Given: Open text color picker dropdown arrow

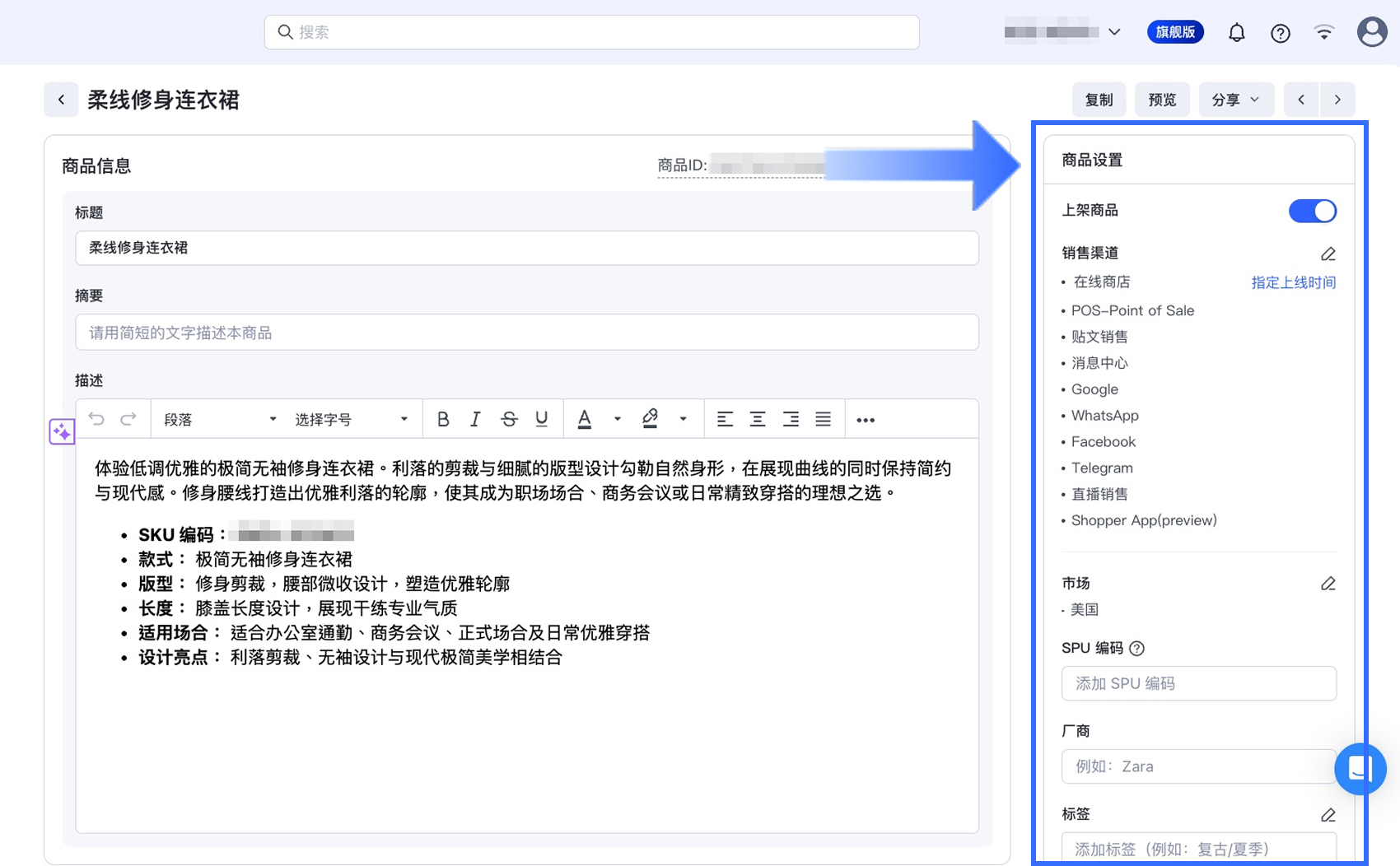Looking at the screenshot, I should tap(617, 420).
